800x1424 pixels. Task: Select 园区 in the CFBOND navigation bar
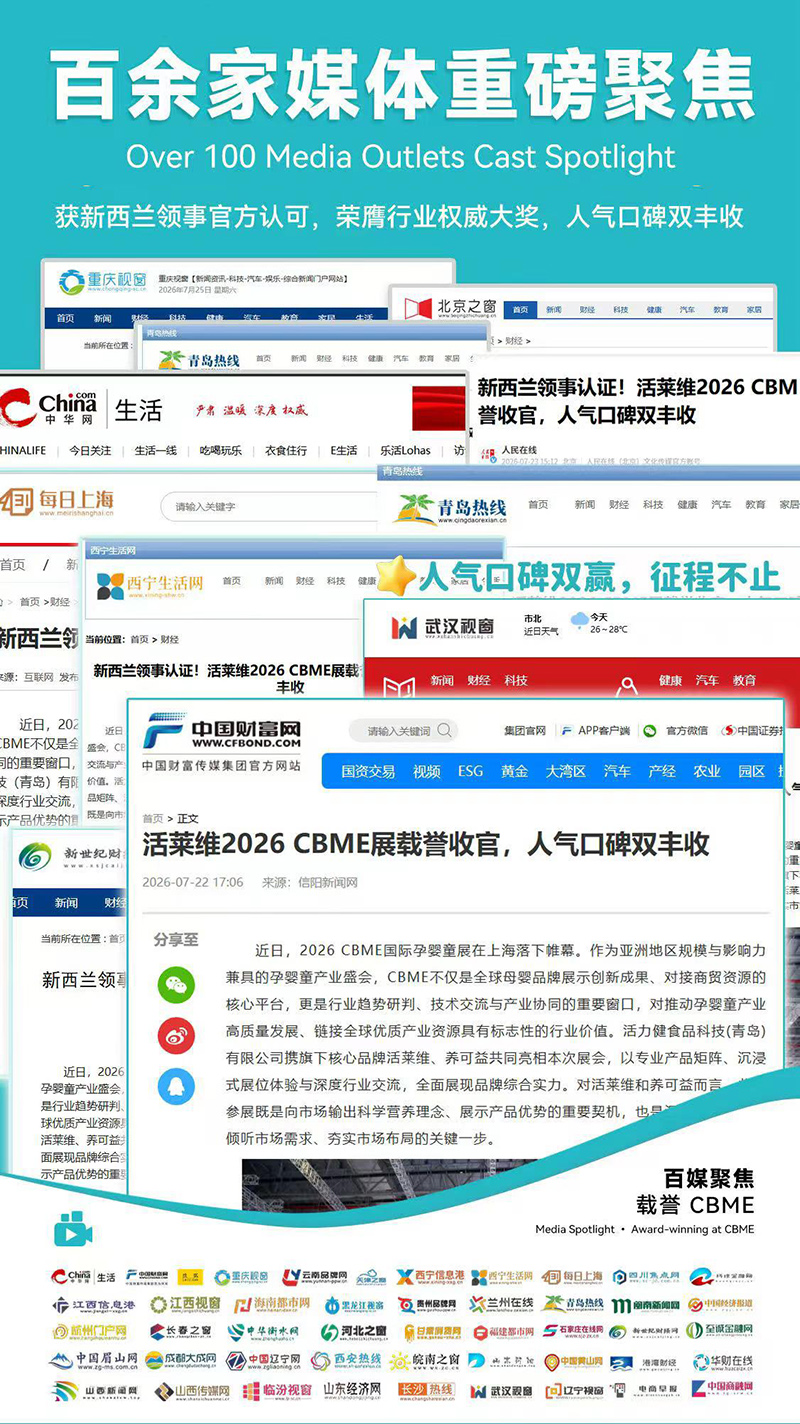(751, 771)
